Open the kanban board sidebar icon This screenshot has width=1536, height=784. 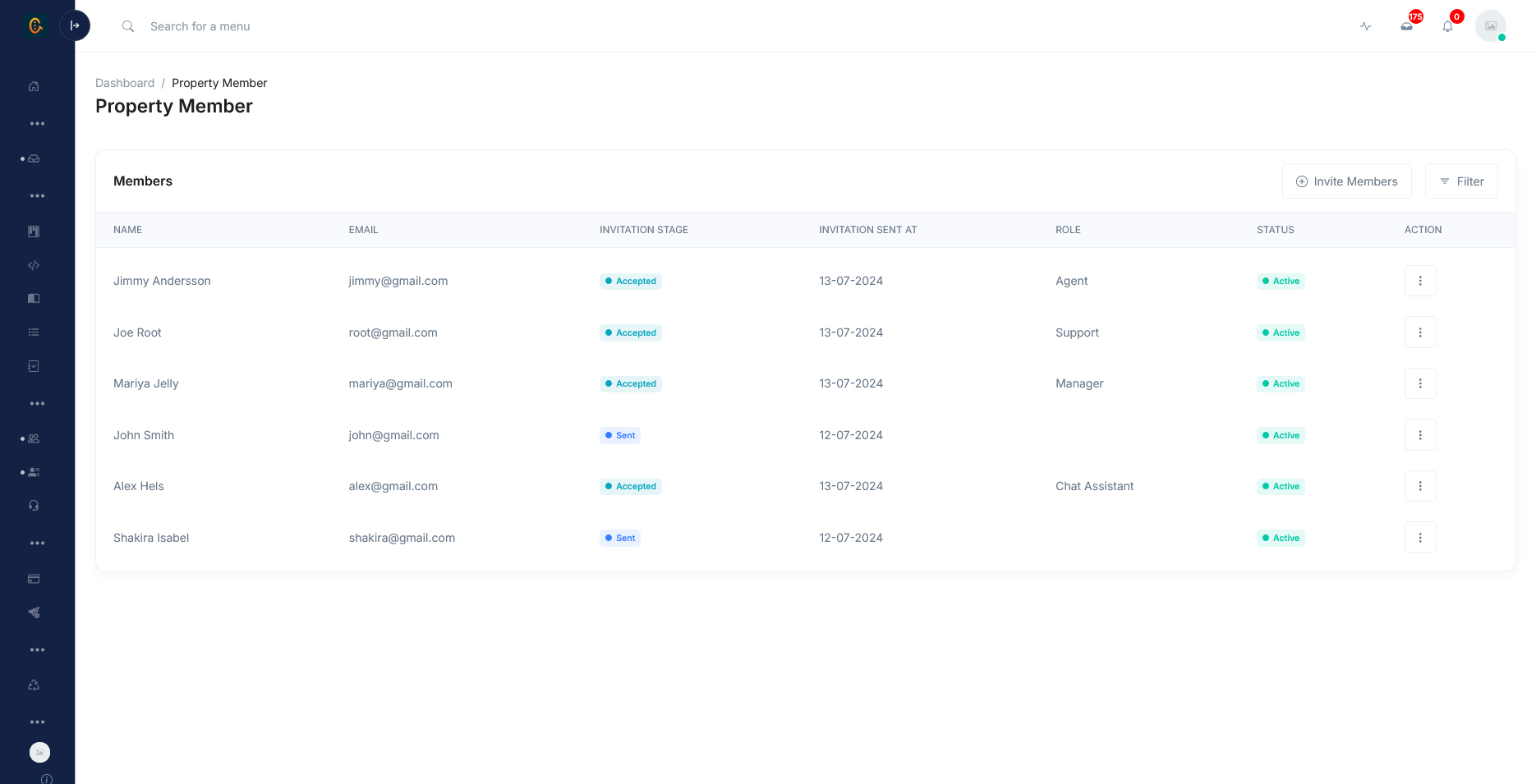click(34, 232)
